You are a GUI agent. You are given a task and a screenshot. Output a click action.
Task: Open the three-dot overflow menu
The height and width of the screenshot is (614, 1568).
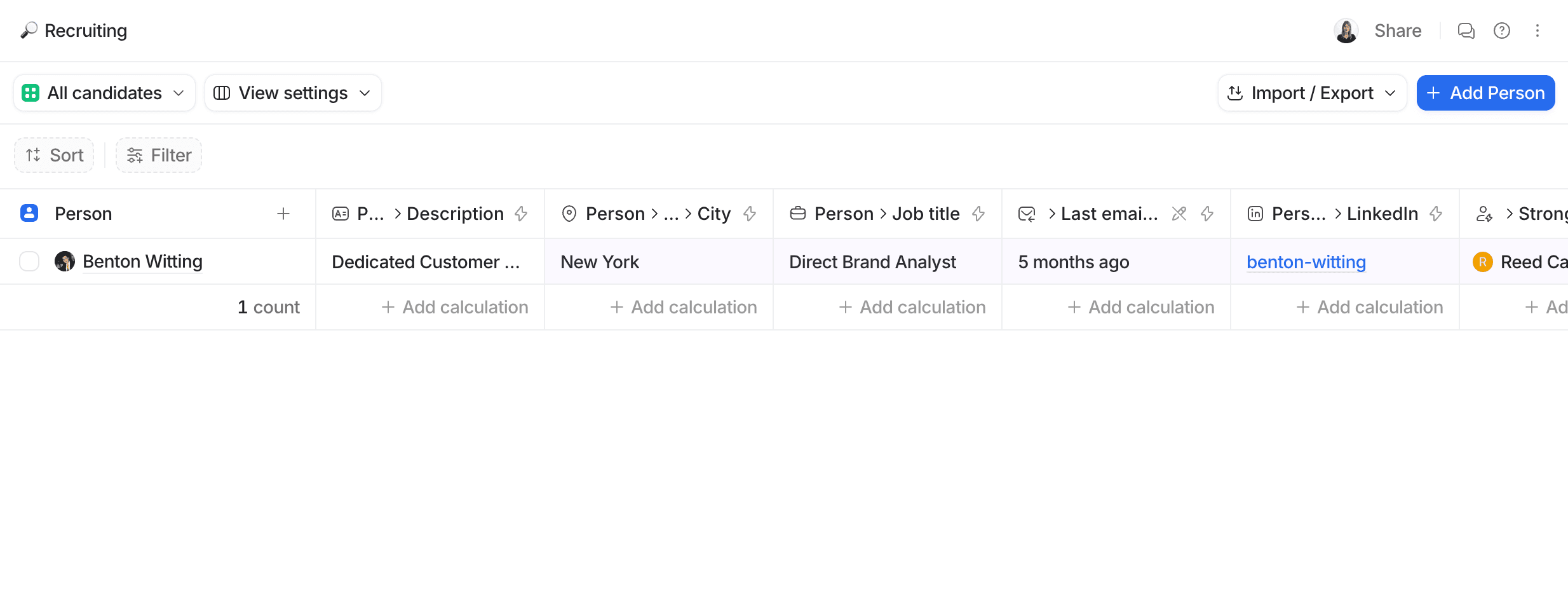[x=1538, y=30]
